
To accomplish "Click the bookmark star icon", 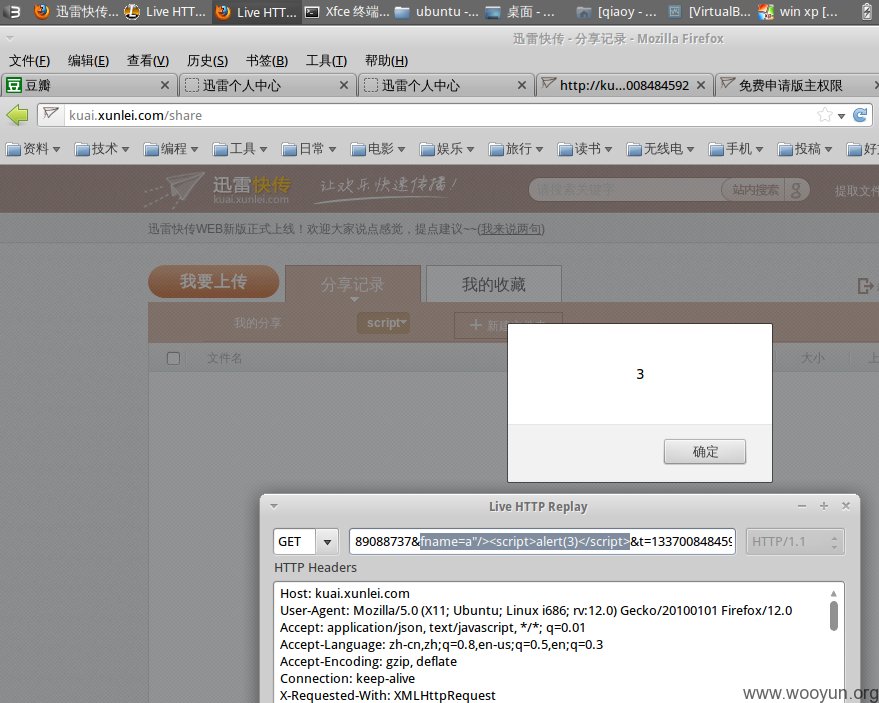I will click(x=825, y=115).
